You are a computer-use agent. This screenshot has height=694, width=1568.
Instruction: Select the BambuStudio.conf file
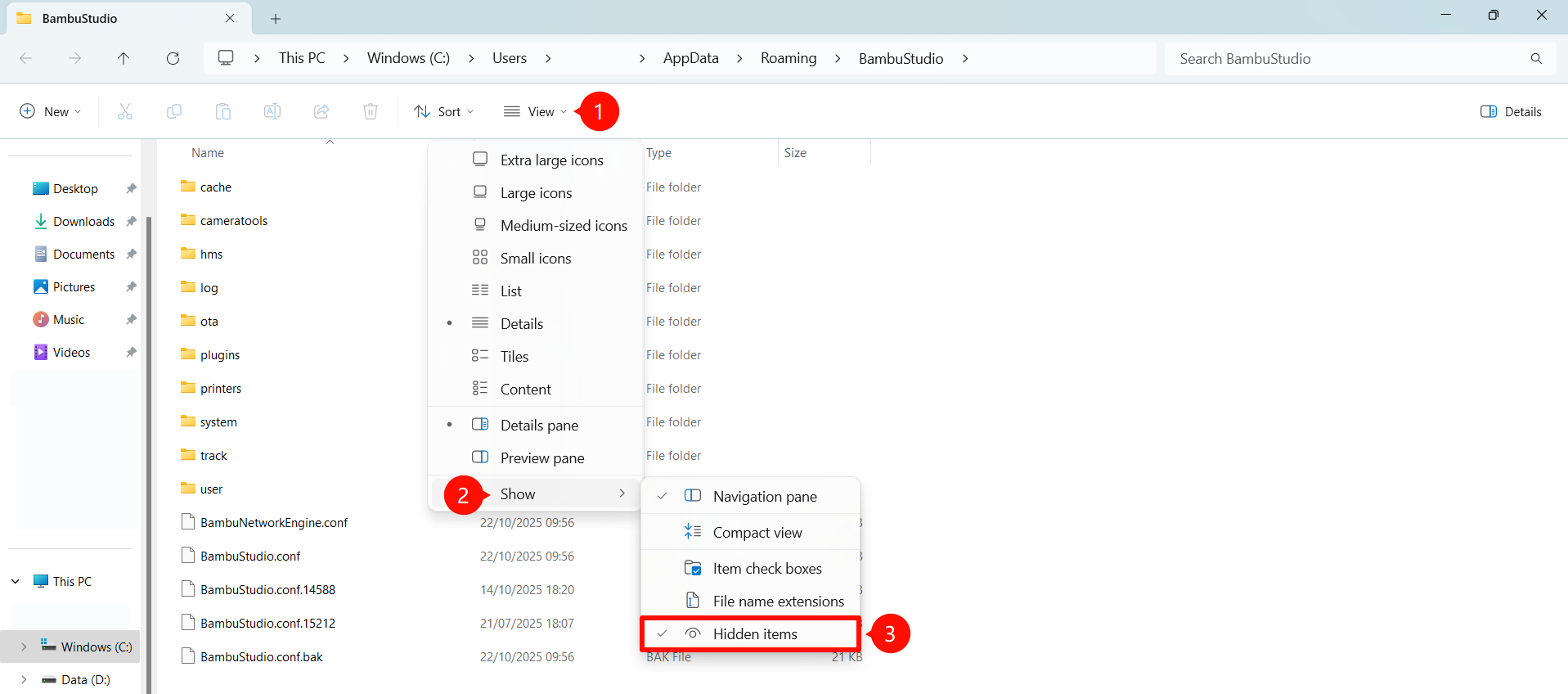tap(250, 556)
